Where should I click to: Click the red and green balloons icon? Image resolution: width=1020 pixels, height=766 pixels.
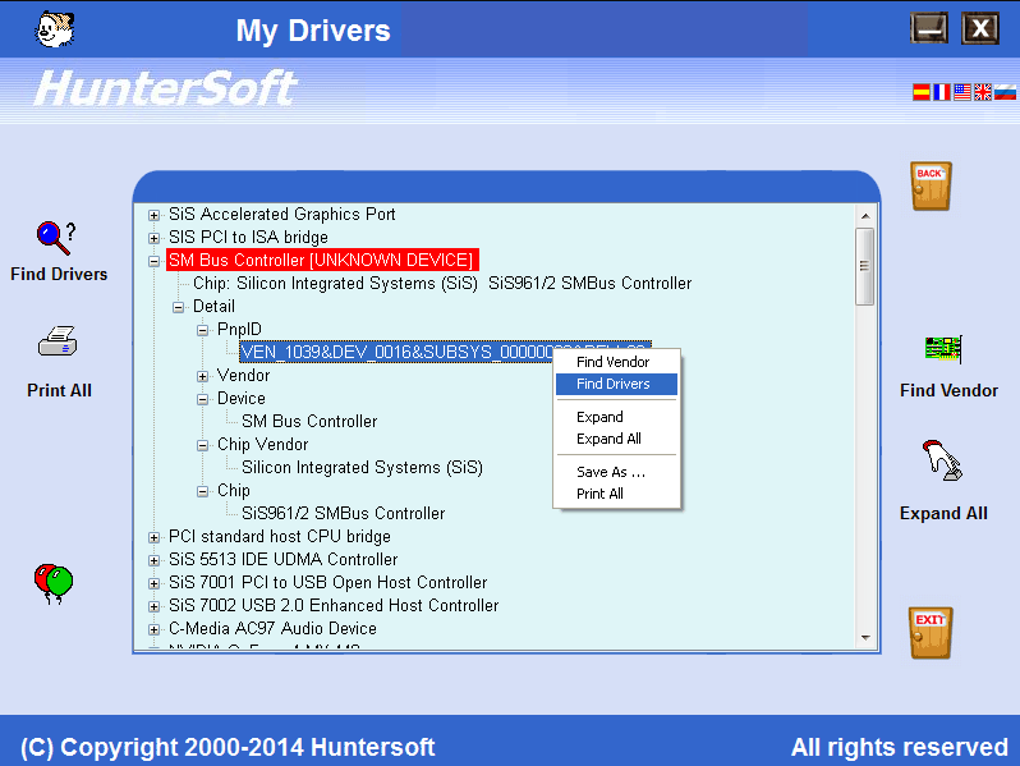click(x=53, y=583)
